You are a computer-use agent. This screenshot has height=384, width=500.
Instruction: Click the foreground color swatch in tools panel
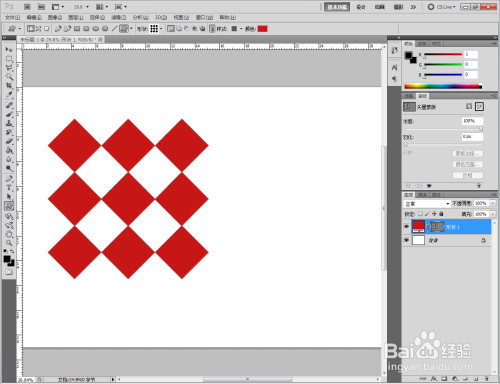[7, 259]
